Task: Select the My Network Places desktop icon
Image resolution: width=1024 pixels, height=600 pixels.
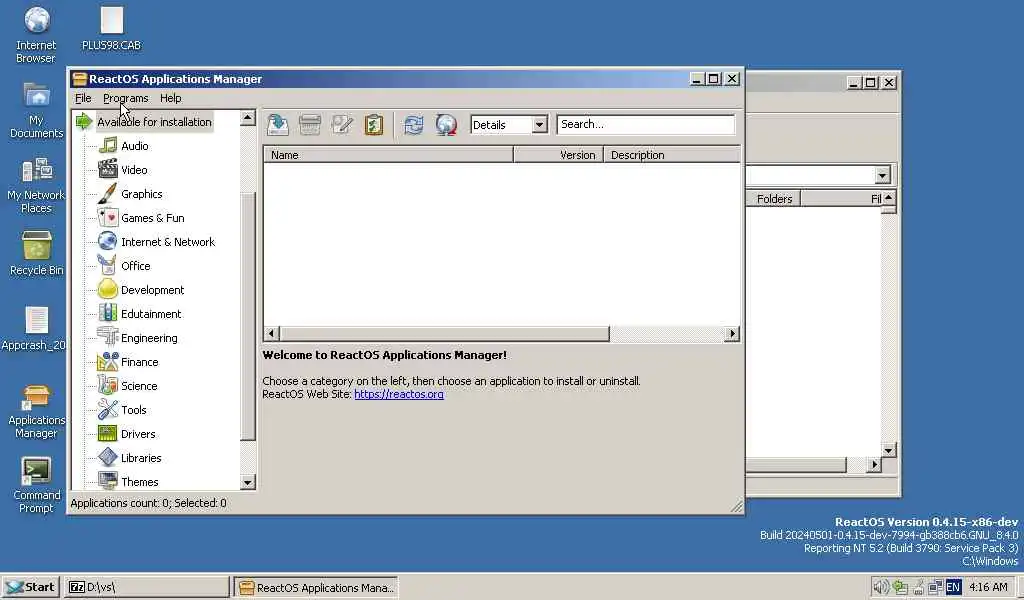Action: tap(36, 185)
